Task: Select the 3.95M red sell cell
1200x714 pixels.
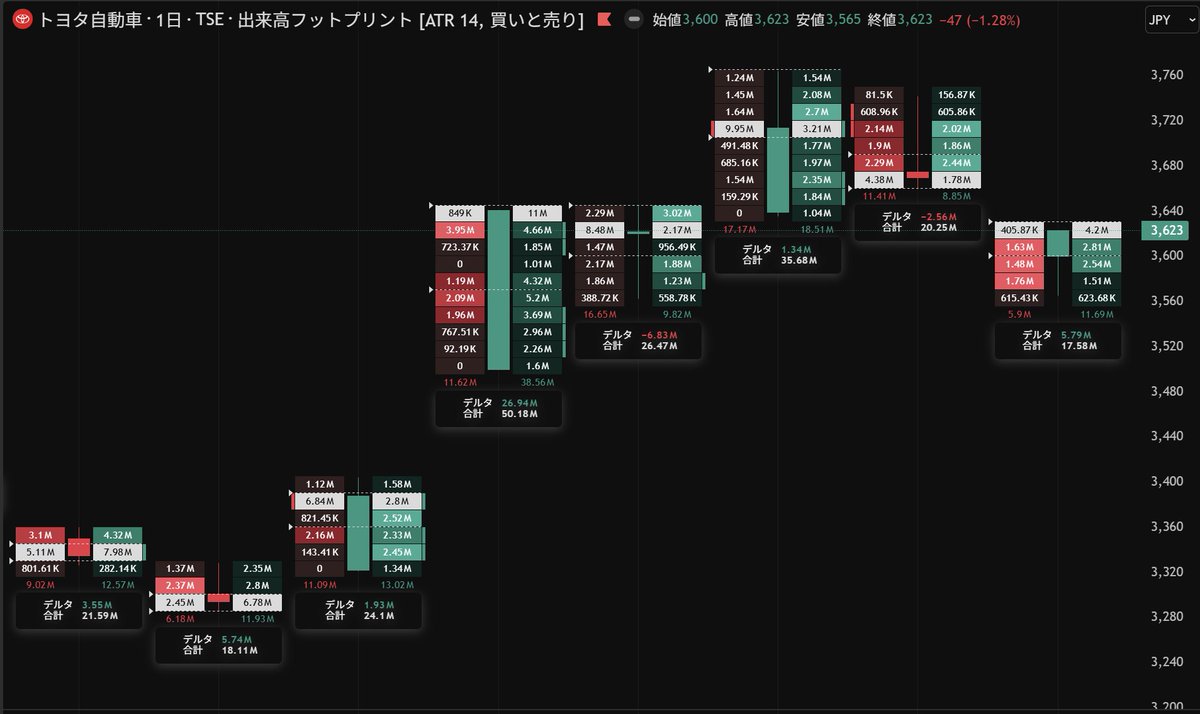Action: point(460,230)
